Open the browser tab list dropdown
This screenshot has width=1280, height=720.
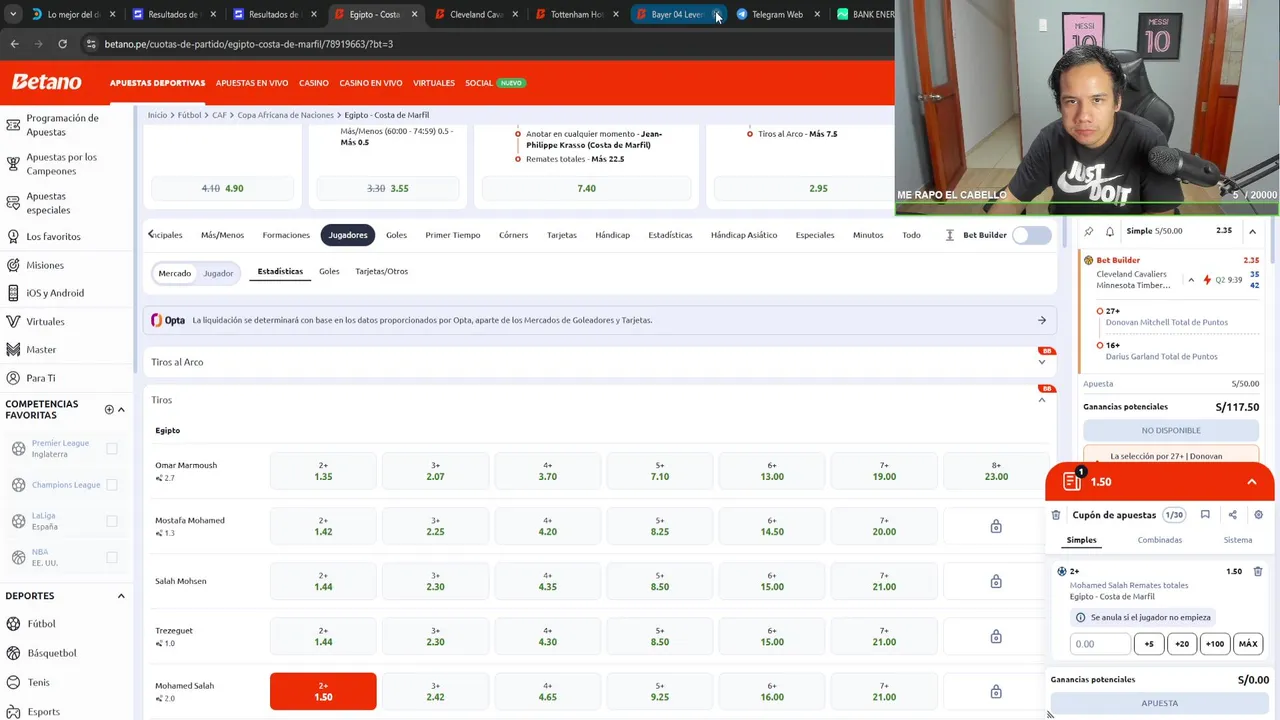[x=13, y=14]
